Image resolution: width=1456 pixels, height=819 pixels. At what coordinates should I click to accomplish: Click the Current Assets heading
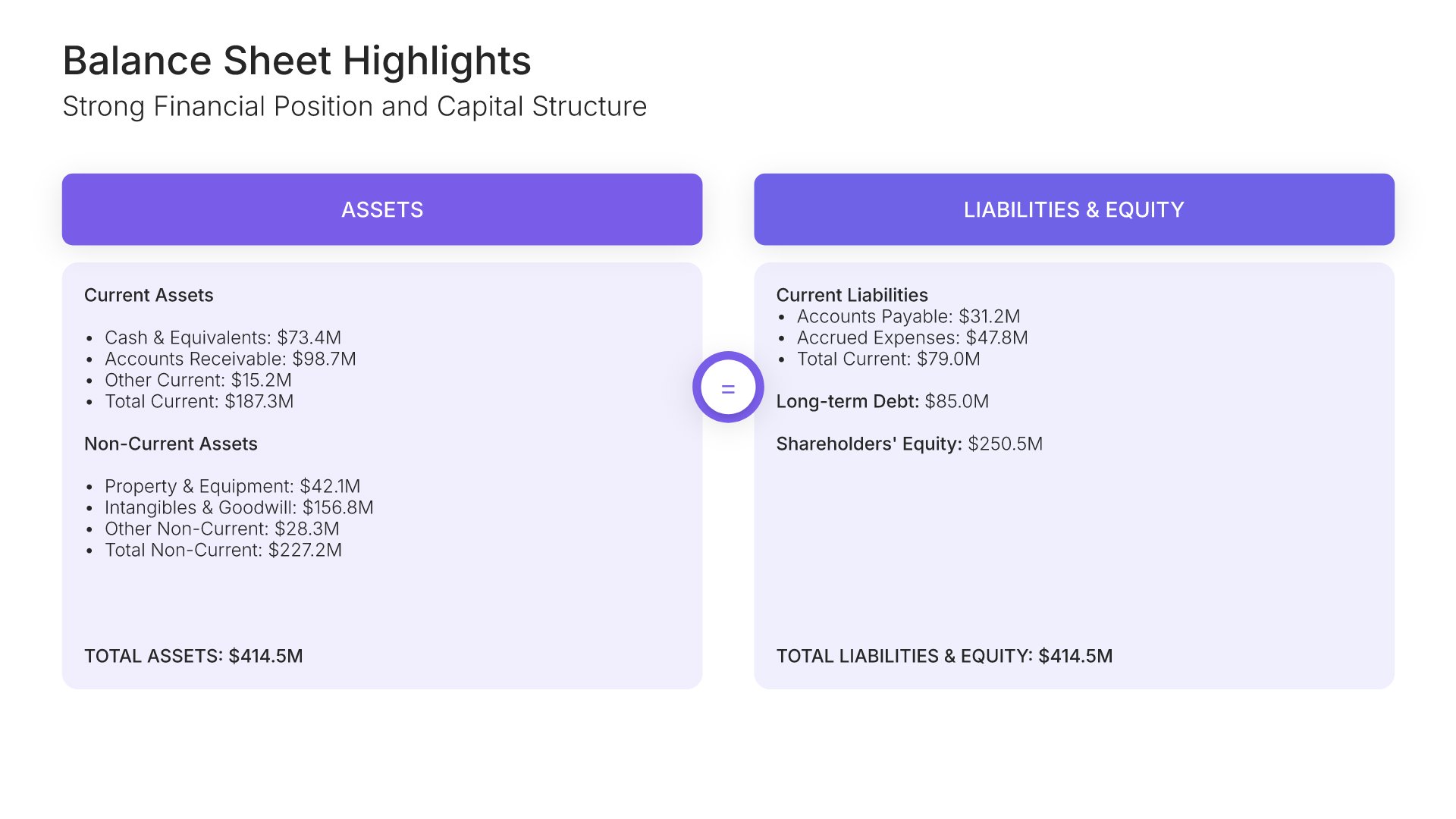point(149,295)
